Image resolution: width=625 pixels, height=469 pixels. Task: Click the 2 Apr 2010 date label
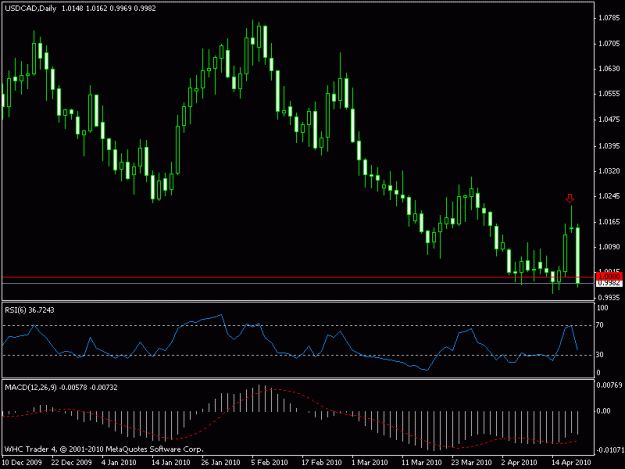point(519,462)
